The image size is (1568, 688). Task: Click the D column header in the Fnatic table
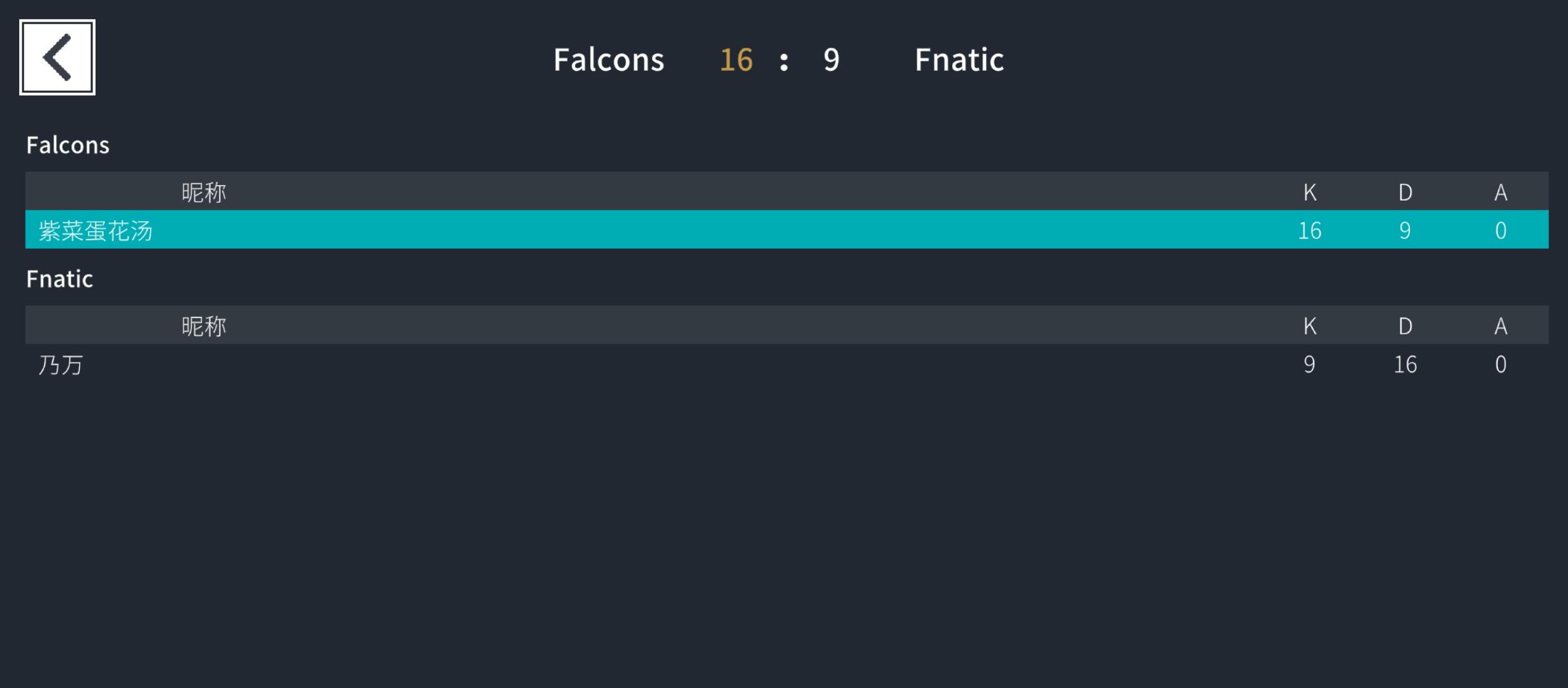1405,326
